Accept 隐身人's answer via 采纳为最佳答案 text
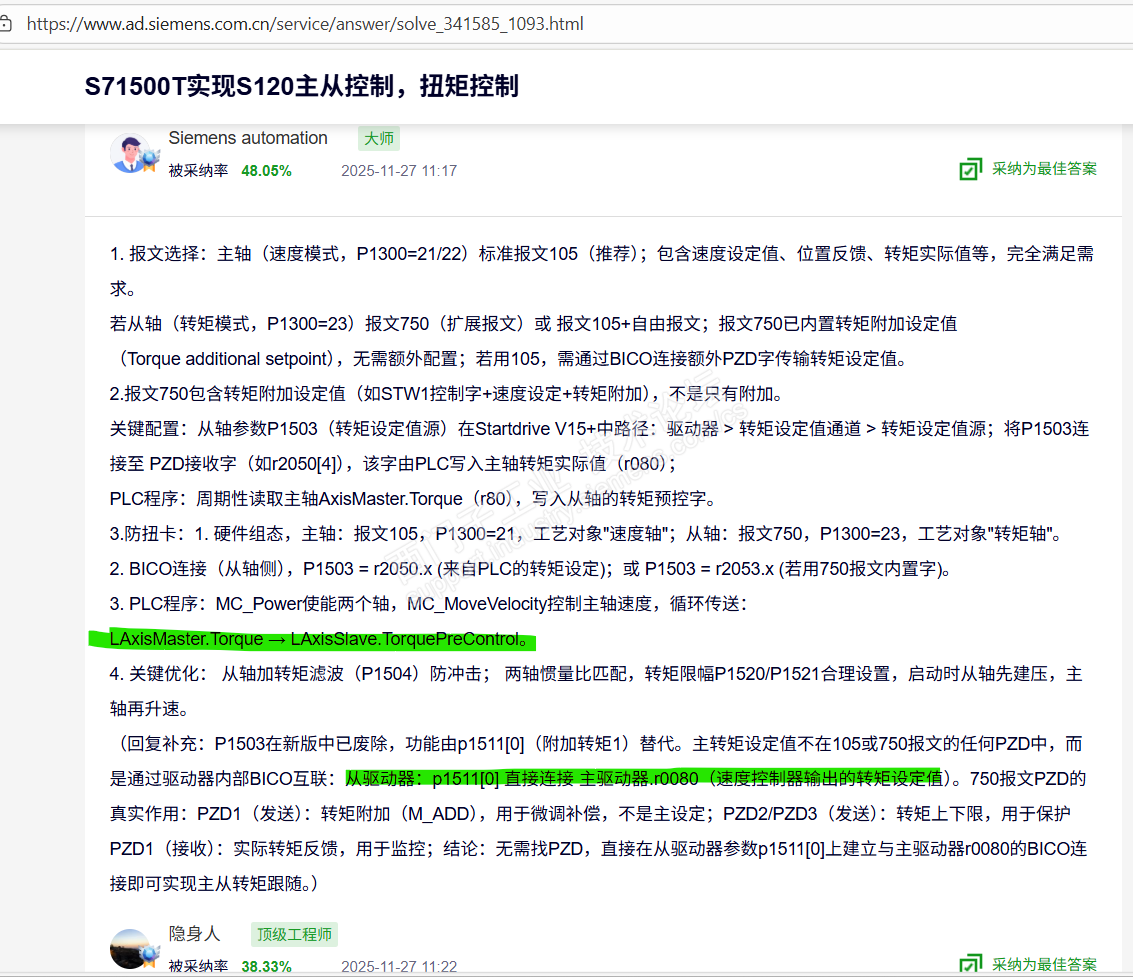Image resolution: width=1133 pixels, height=977 pixels. [1044, 964]
